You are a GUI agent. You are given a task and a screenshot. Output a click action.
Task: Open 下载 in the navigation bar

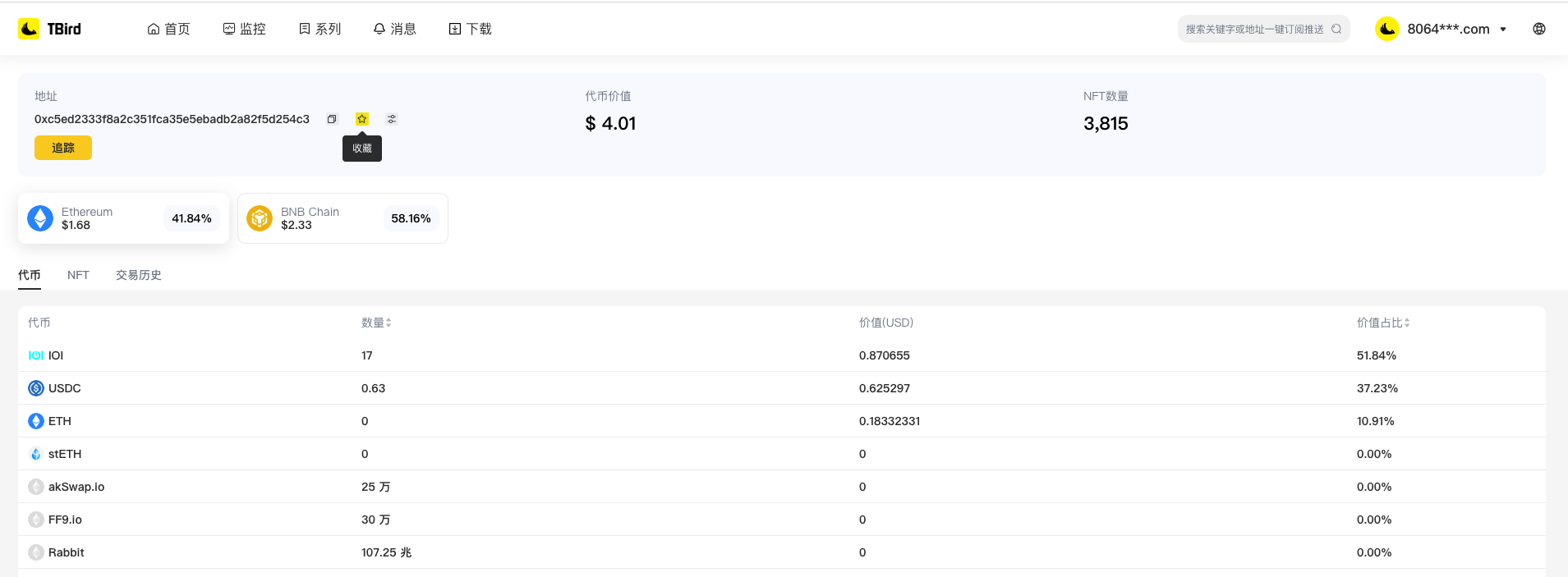(x=470, y=29)
